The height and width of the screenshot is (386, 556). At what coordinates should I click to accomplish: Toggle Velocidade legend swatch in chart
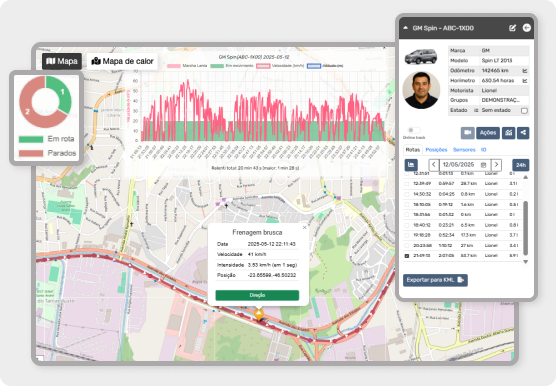pos(263,66)
